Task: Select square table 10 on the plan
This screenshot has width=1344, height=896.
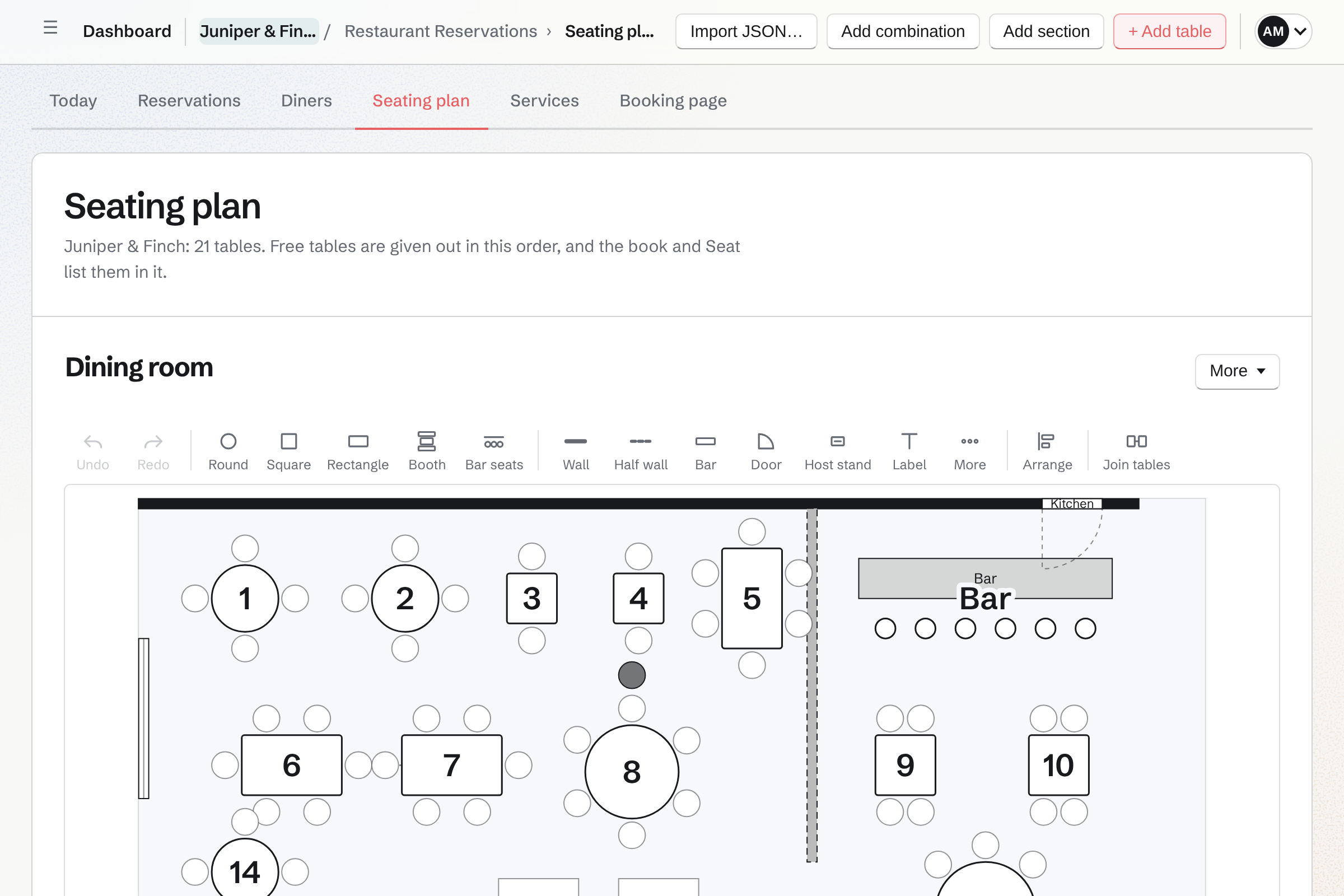Action: pos(1058,765)
